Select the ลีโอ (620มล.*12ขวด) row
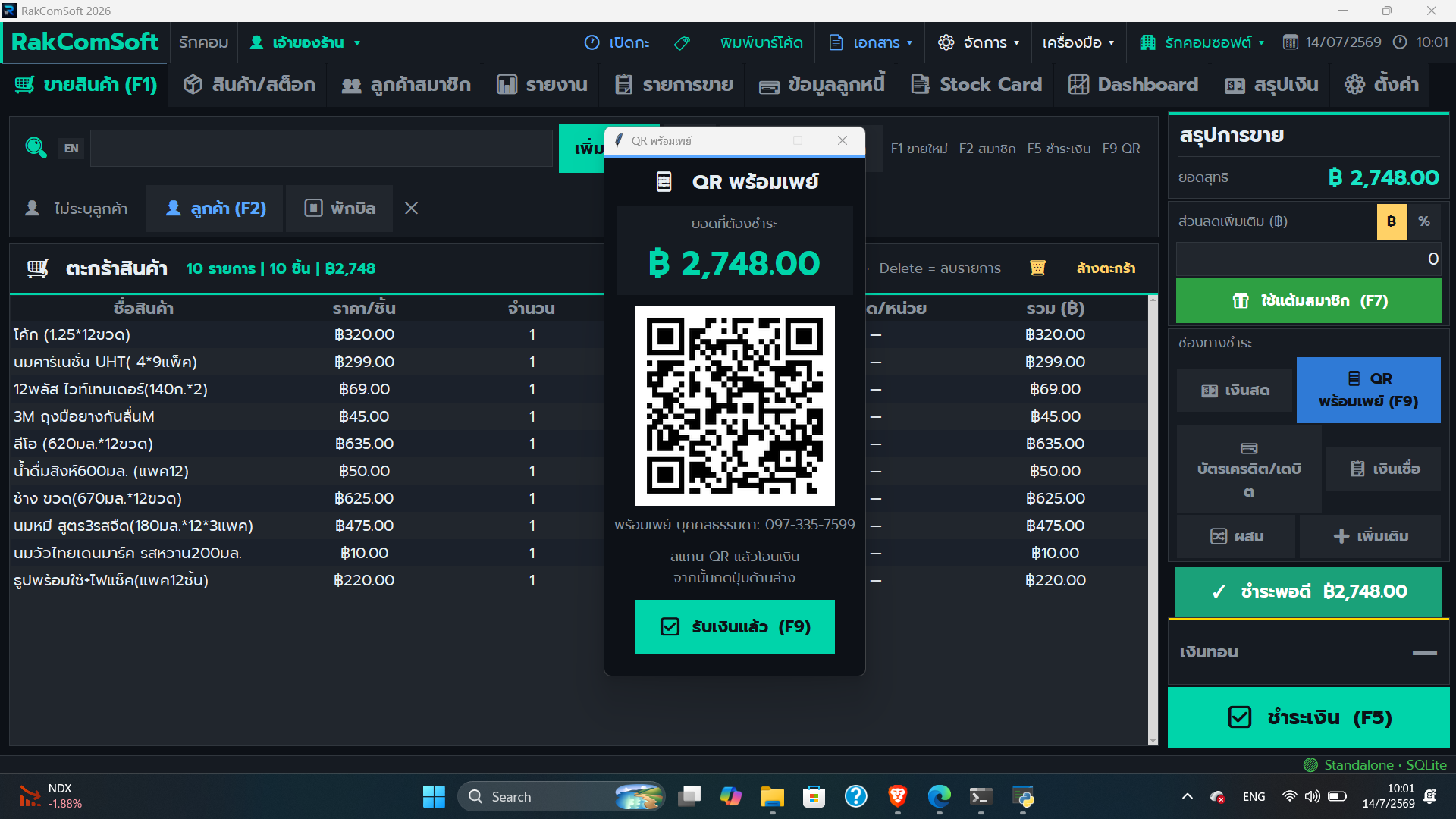Screen dimensions: 1456x819 [578, 444]
